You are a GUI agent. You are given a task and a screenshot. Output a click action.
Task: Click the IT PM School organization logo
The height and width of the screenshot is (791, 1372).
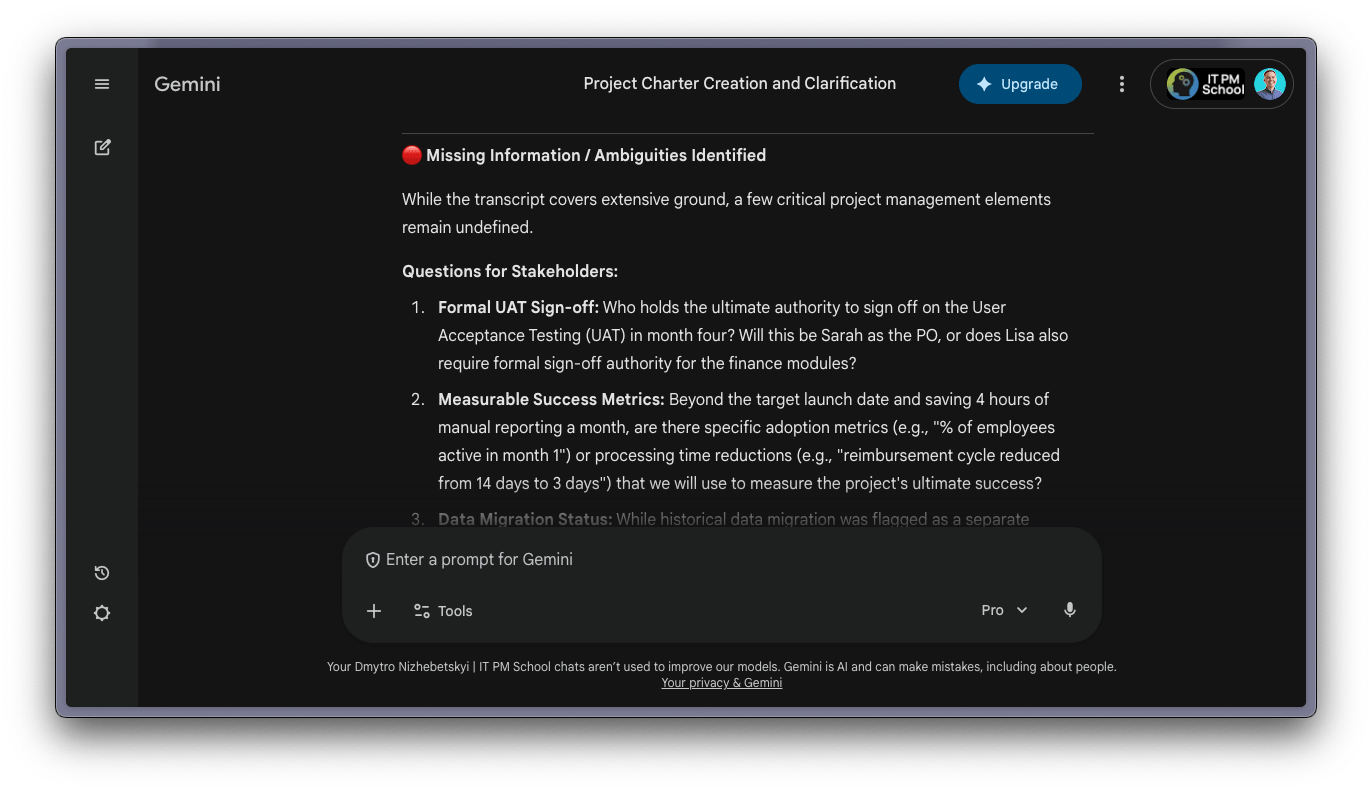[1207, 84]
